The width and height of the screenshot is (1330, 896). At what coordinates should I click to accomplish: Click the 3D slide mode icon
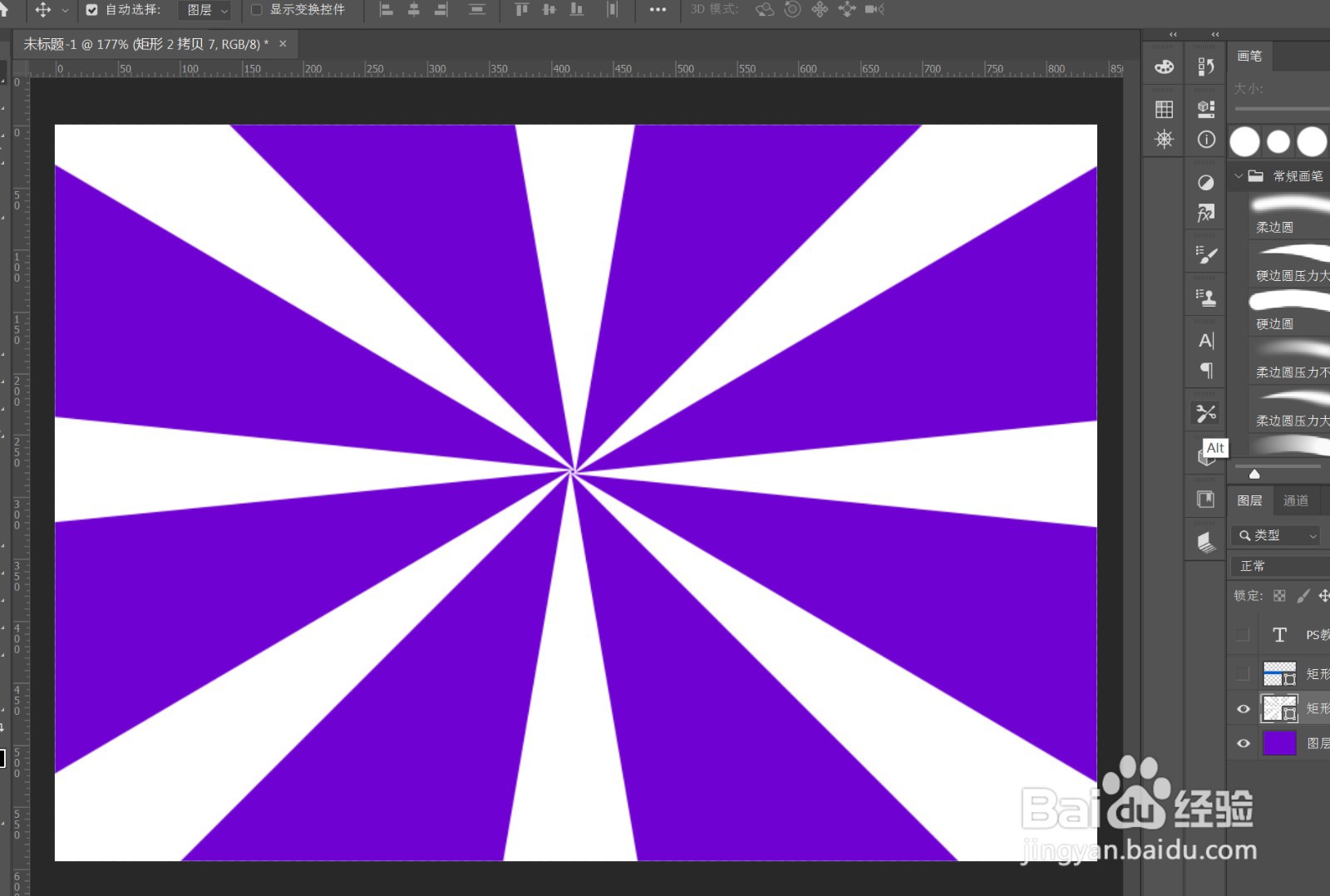(x=847, y=10)
